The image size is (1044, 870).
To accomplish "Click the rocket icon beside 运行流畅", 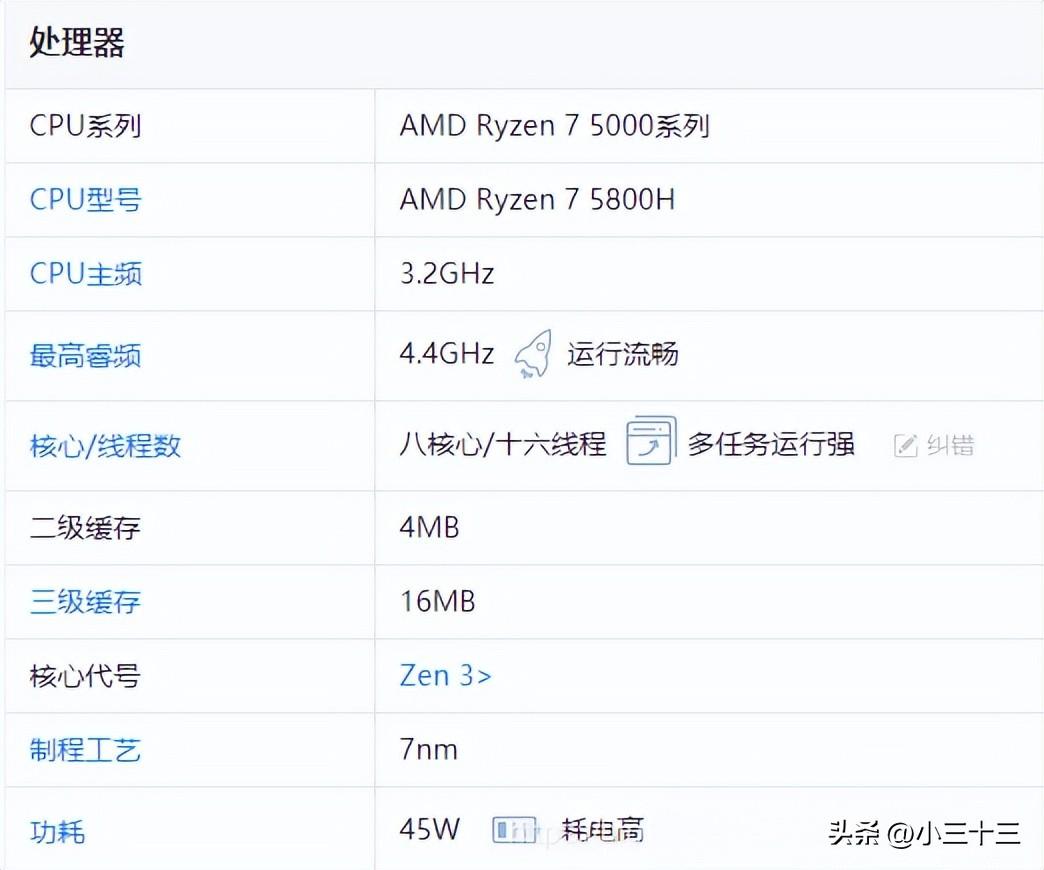I will click(533, 354).
